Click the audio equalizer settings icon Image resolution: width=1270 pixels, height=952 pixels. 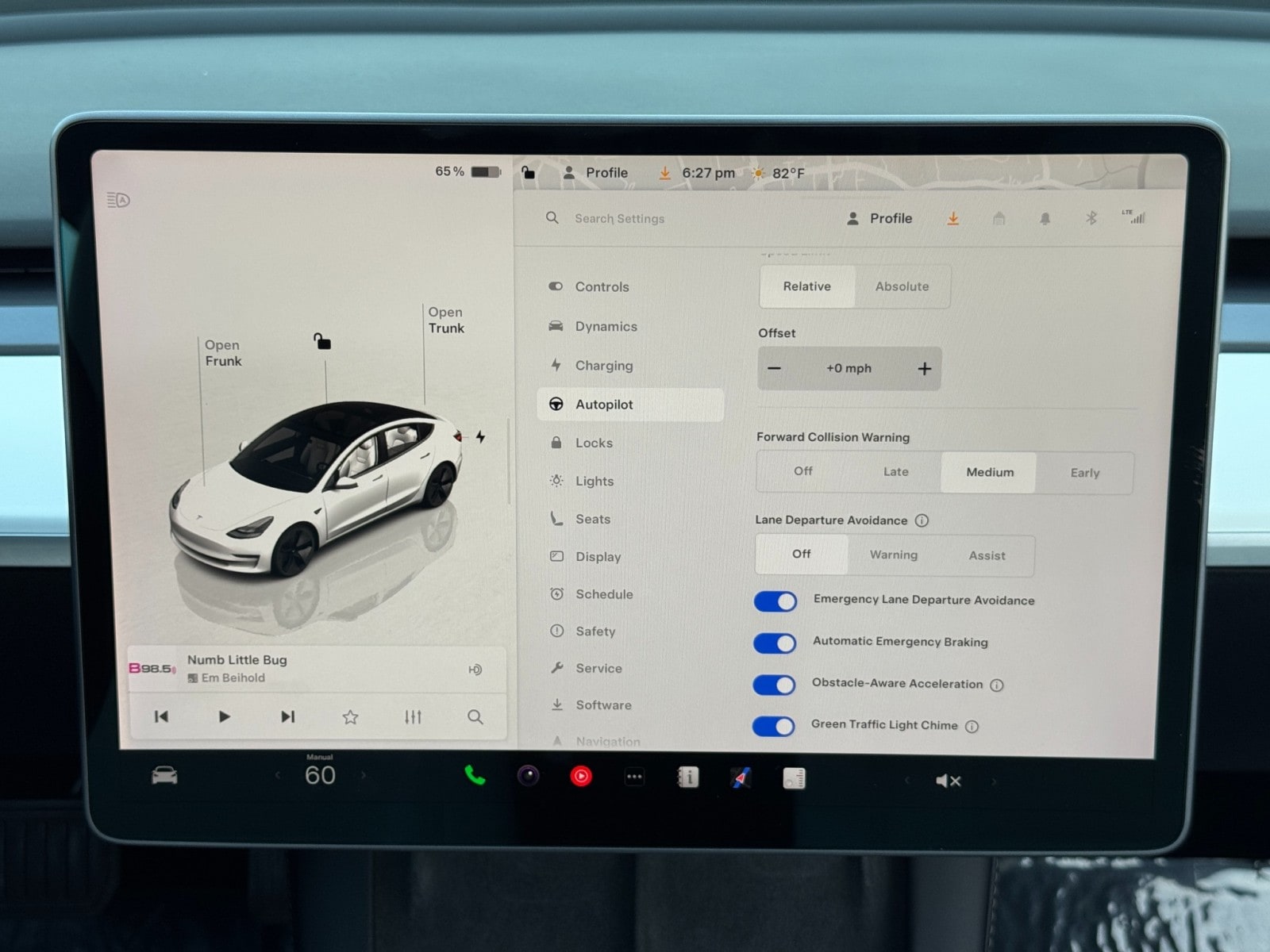413,717
